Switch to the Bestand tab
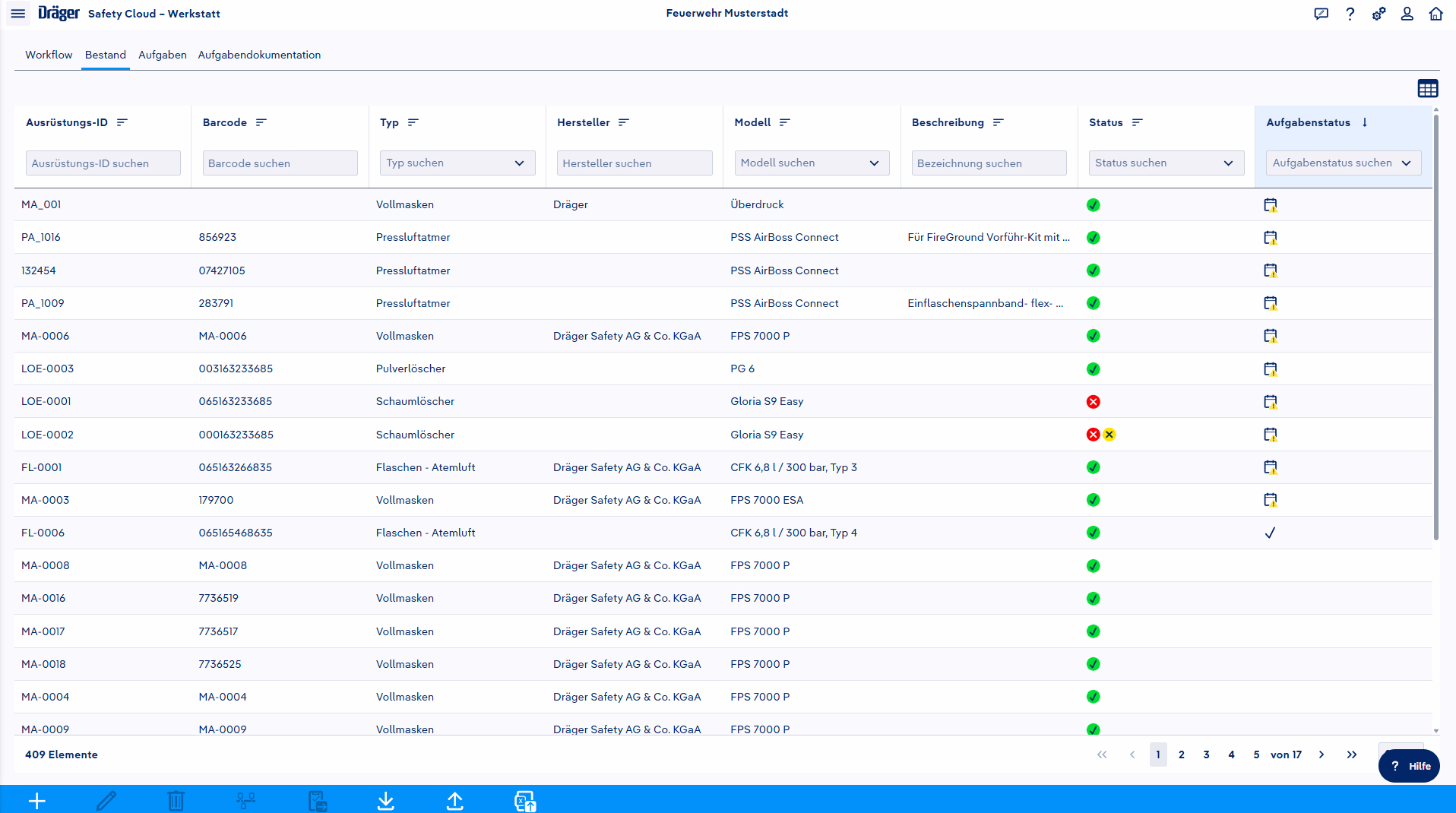 tap(106, 55)
